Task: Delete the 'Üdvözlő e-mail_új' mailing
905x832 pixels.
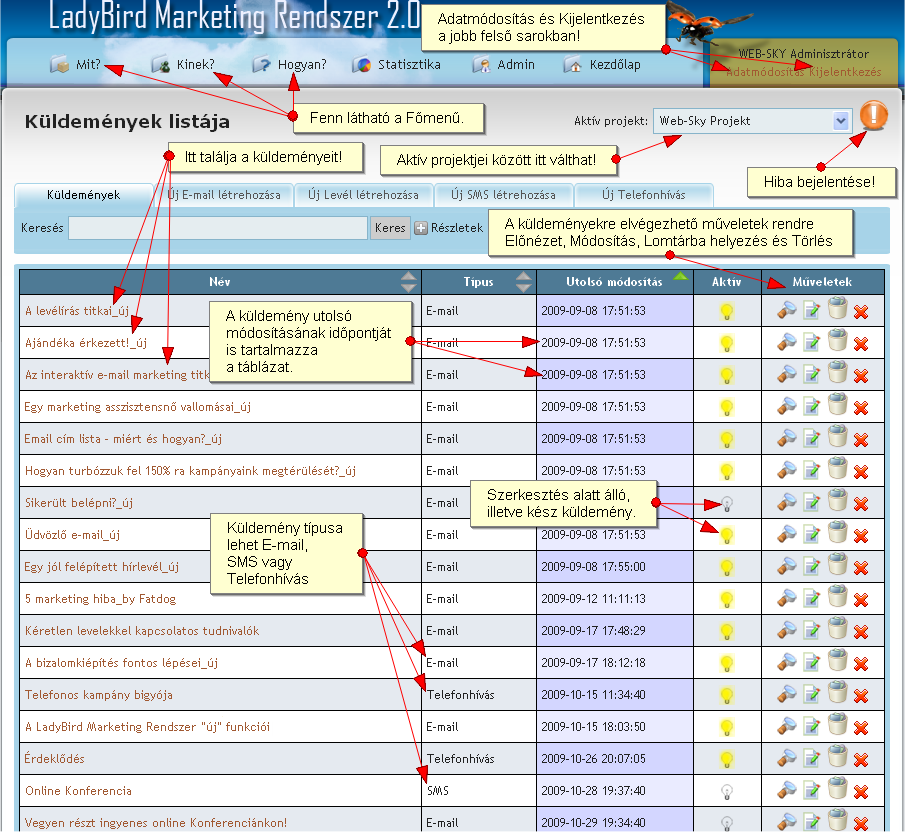Action: 861,536
